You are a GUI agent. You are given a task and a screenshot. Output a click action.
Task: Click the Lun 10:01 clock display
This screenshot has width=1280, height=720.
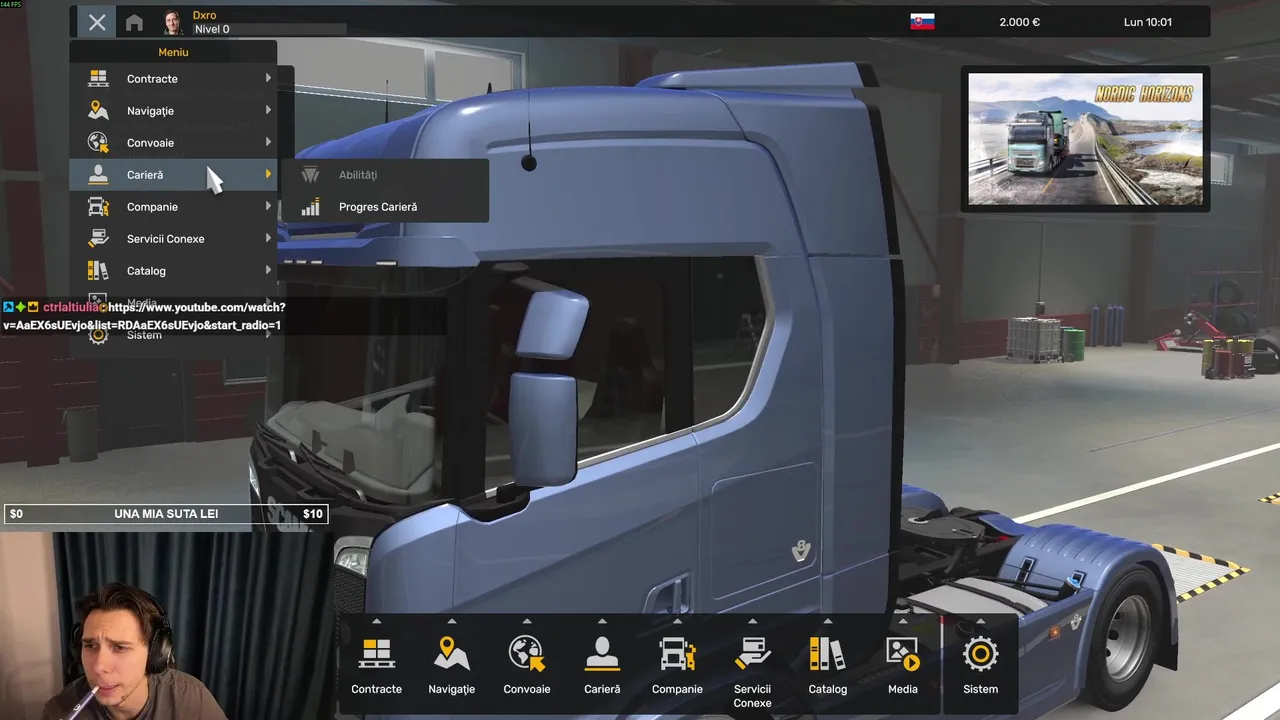[x=1148, y=22]
